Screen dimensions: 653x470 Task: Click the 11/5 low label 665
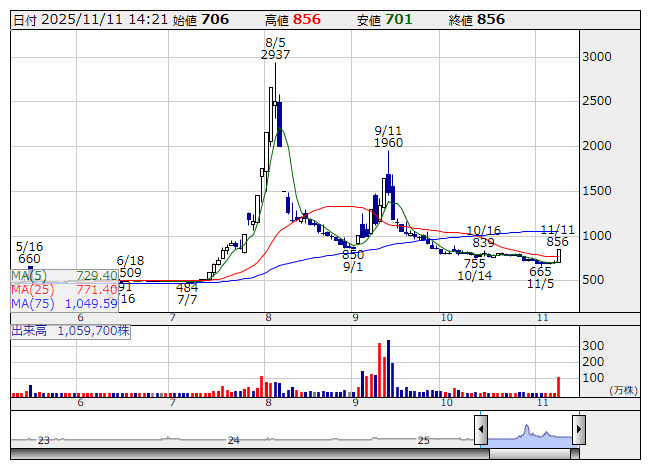pyautogui.click(x=540, y=272)
